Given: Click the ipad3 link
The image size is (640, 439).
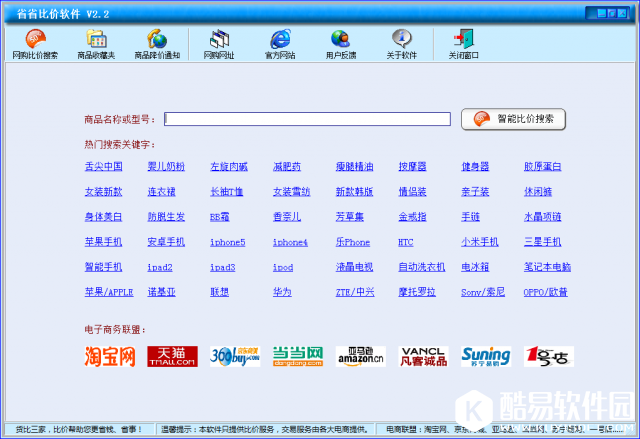Looking at the screenshot, I should pos(223,268).
